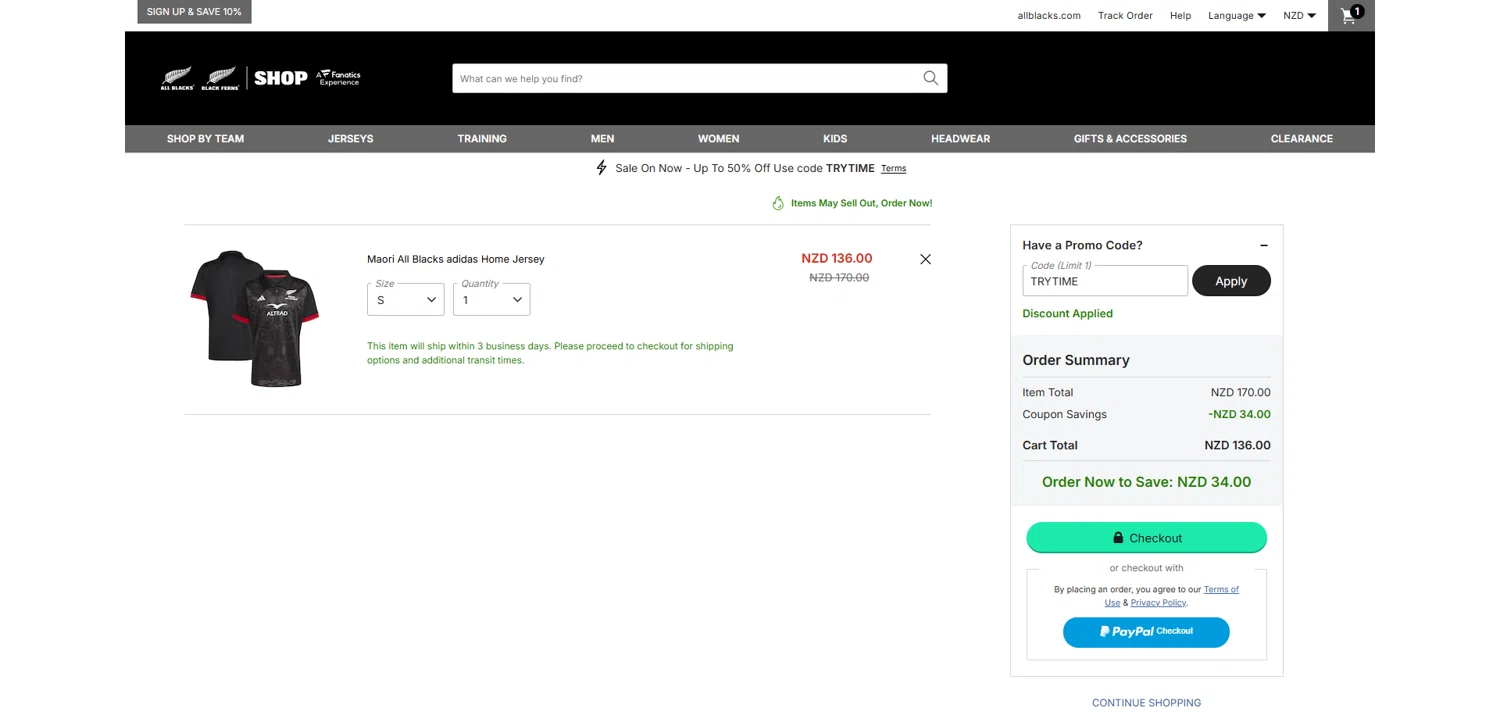Open the Privacy Policy link
Image resolution: width=1500 pixels, height=712 pixels.
click(x=1158, y=603)
